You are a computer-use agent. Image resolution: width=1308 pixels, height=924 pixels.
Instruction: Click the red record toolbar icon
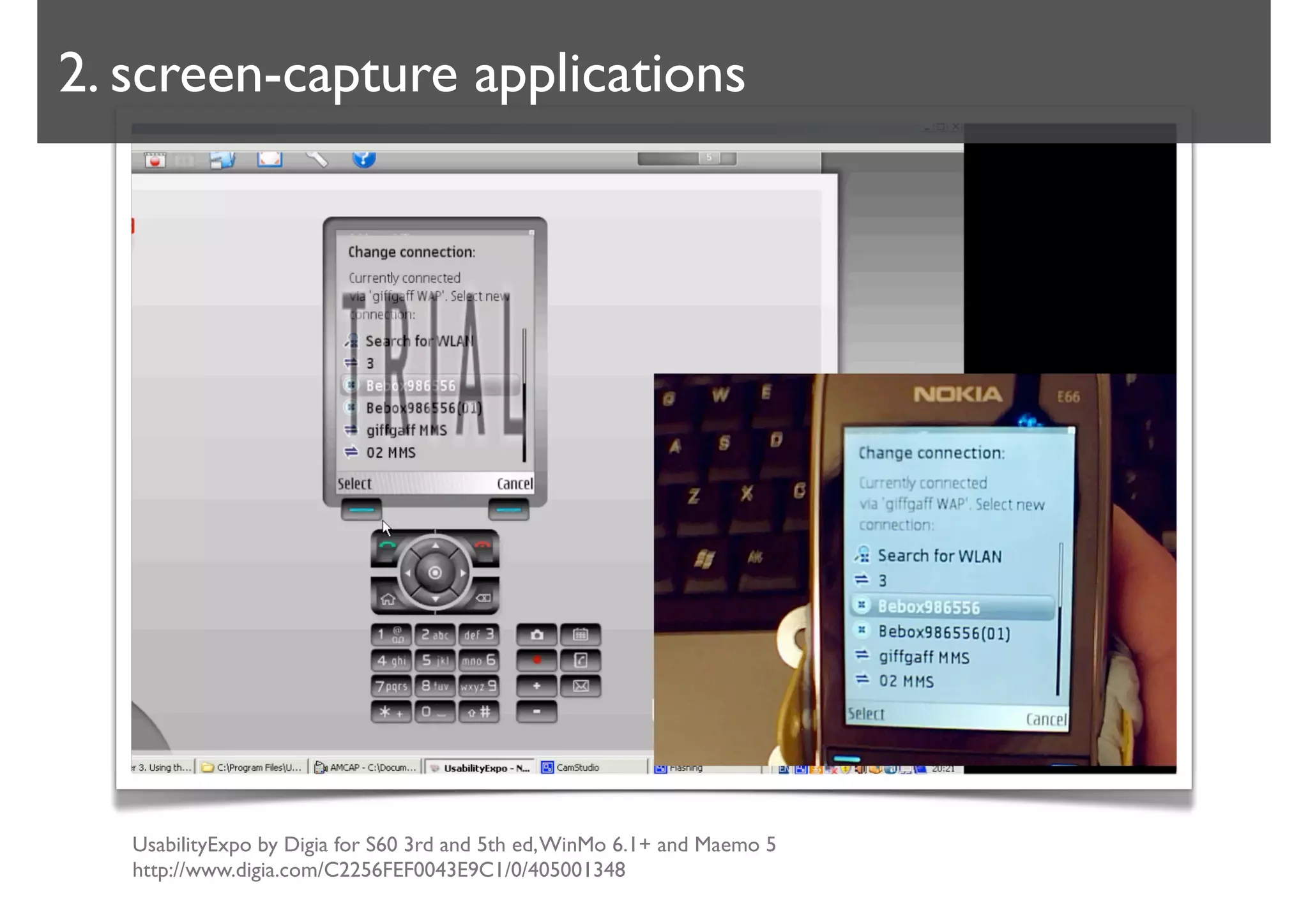[x=155, y=160]
